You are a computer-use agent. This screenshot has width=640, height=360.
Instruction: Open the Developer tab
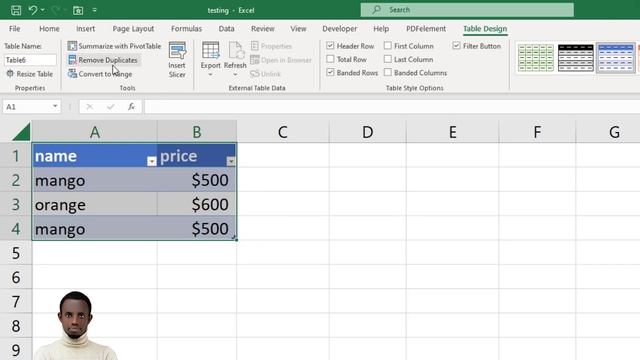tap(339, 29)
